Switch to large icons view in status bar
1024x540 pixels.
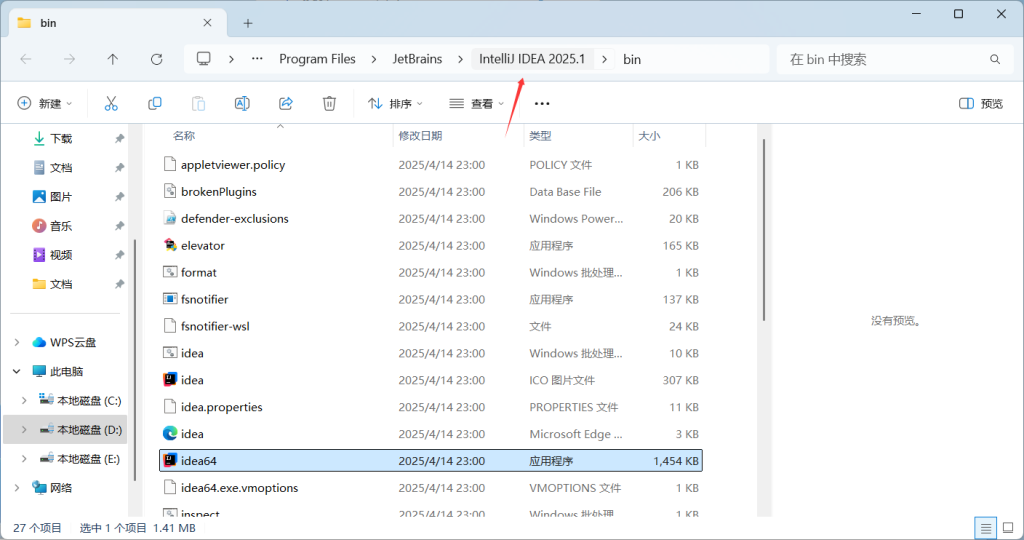(1007, 527)
